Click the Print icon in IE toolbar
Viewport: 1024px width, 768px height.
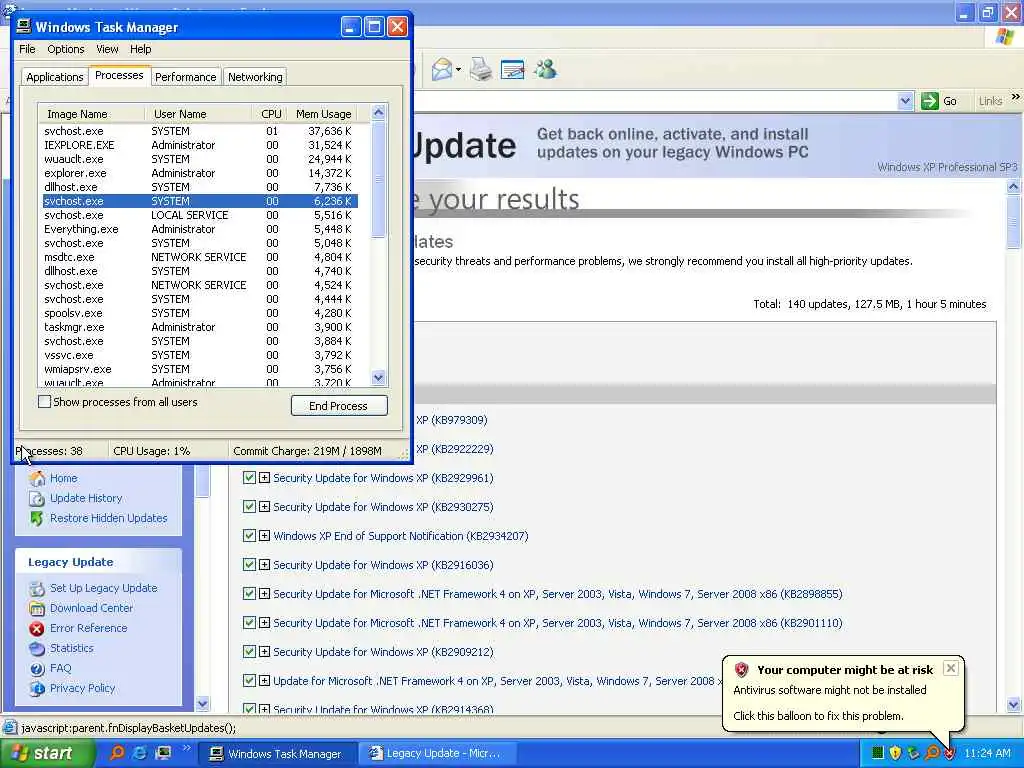click(481, 69)
